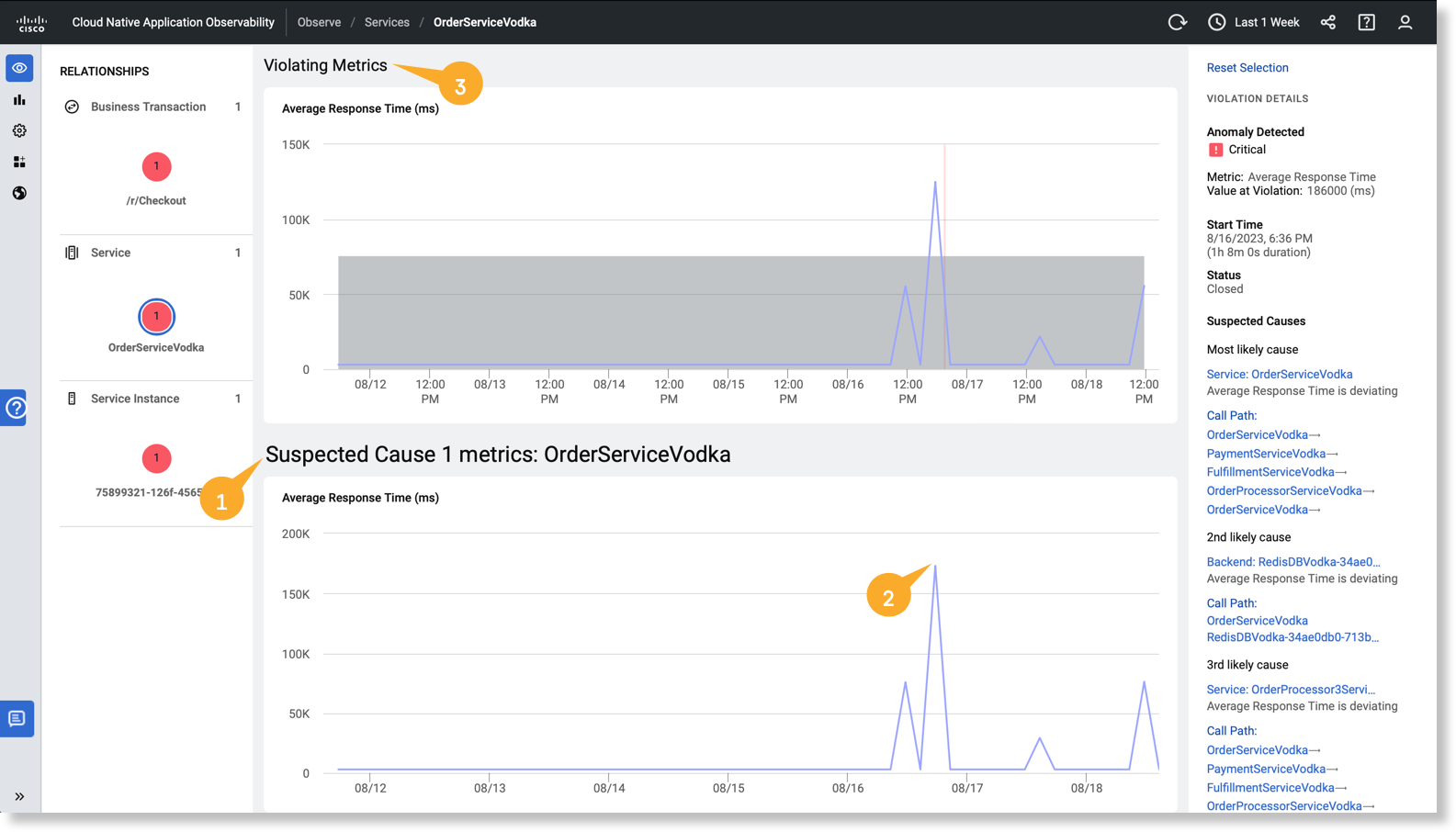Open the Observe eye icon in sidebar
Image resolution: width=1456 pixels, height=832 pixels.
point(19,68)
